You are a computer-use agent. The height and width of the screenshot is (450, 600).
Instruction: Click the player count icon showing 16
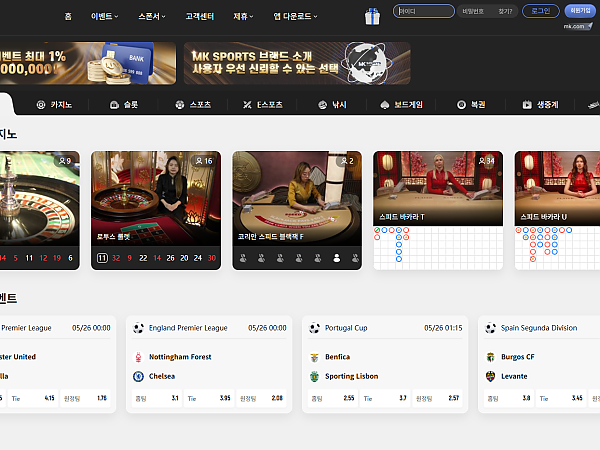tap(199, 161)
